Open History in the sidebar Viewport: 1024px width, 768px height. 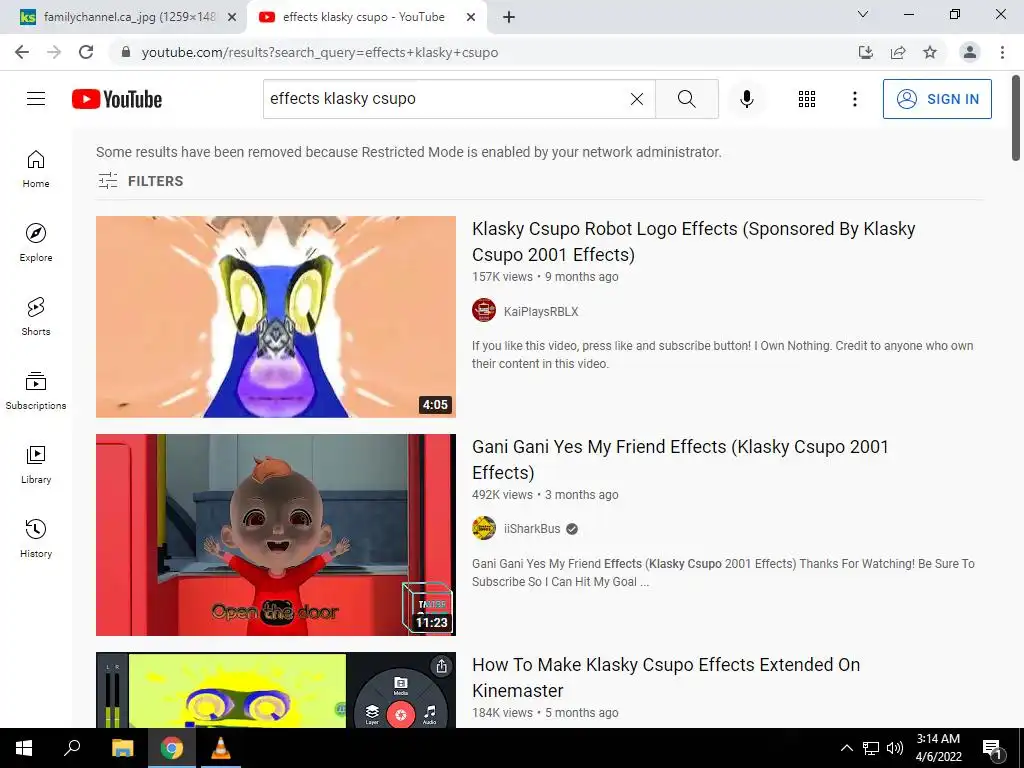[x=36, y=538]
